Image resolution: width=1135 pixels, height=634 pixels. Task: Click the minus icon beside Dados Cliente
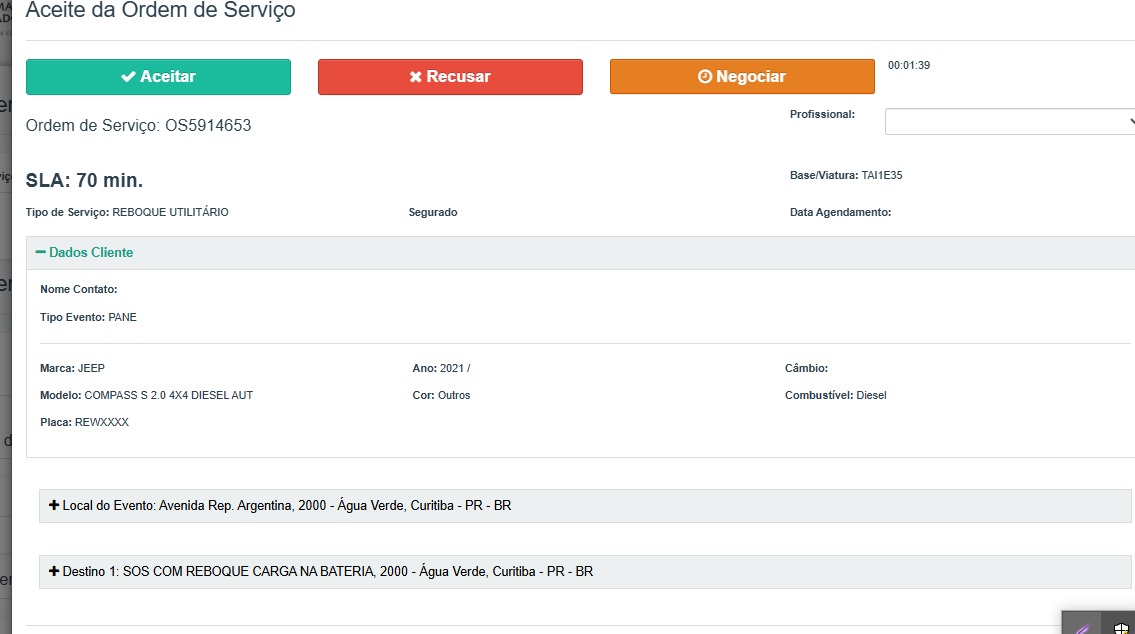coord(41,253)
